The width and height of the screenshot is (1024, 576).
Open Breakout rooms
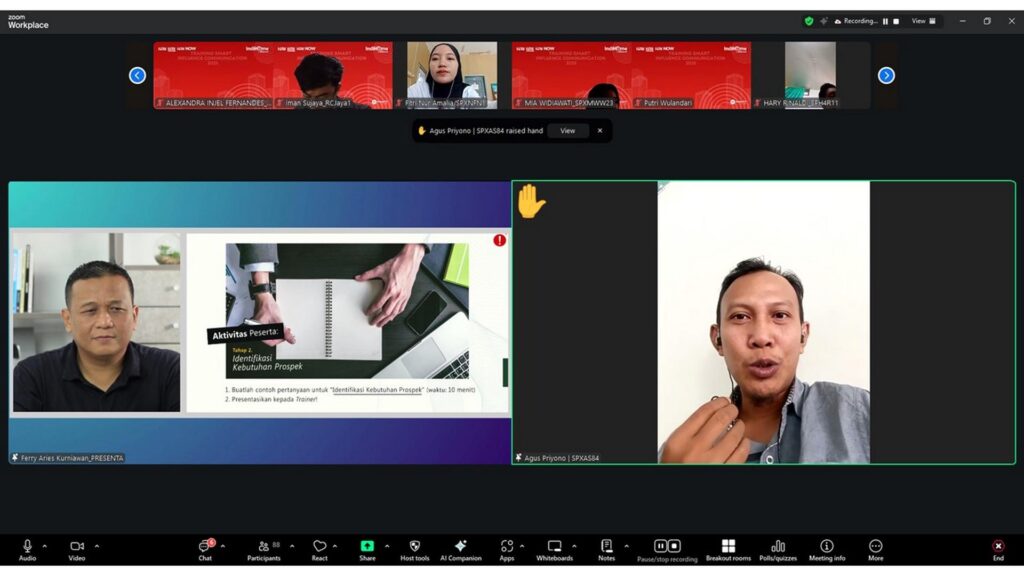point(728,550)
